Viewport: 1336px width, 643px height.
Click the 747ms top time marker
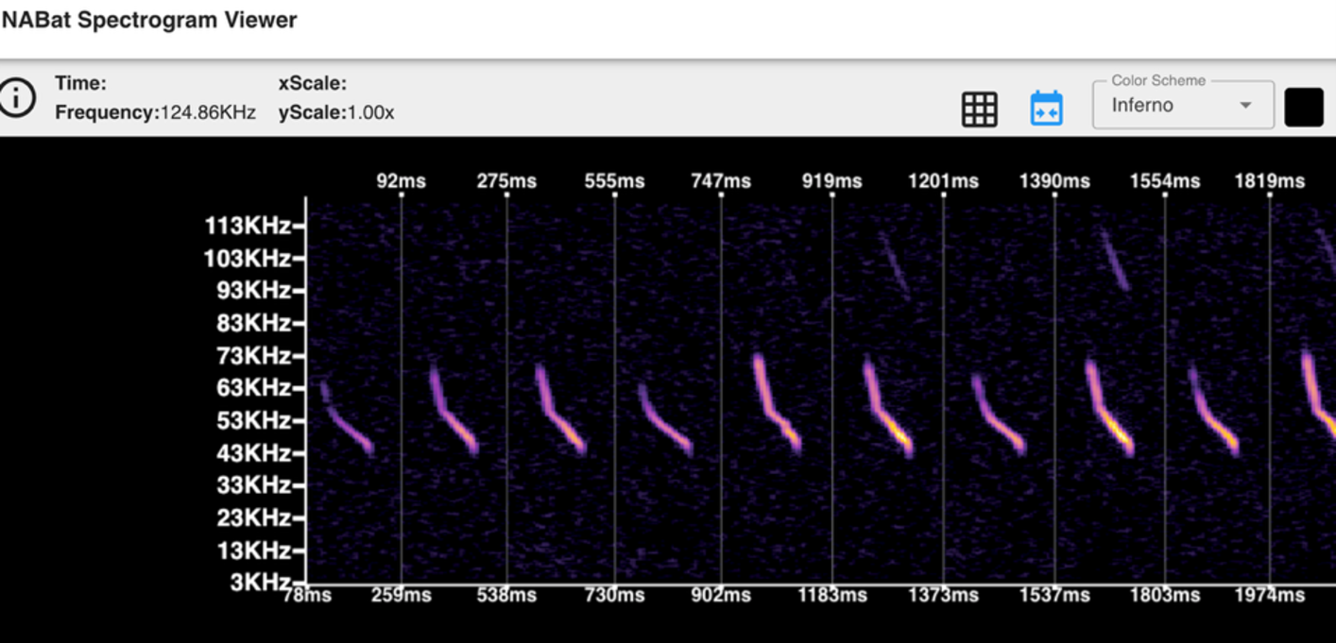(x=721, y=181)
